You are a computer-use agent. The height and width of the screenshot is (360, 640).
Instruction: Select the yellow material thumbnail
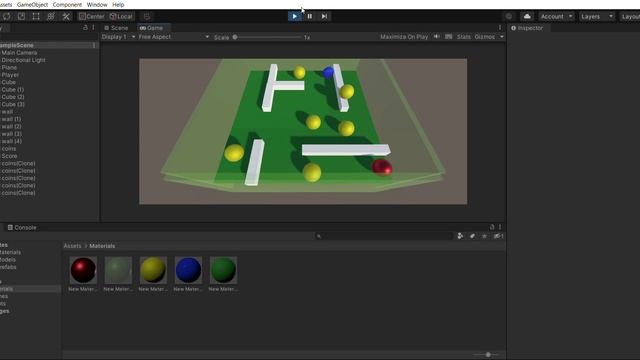pyautogui.click(x=153, y=270)
